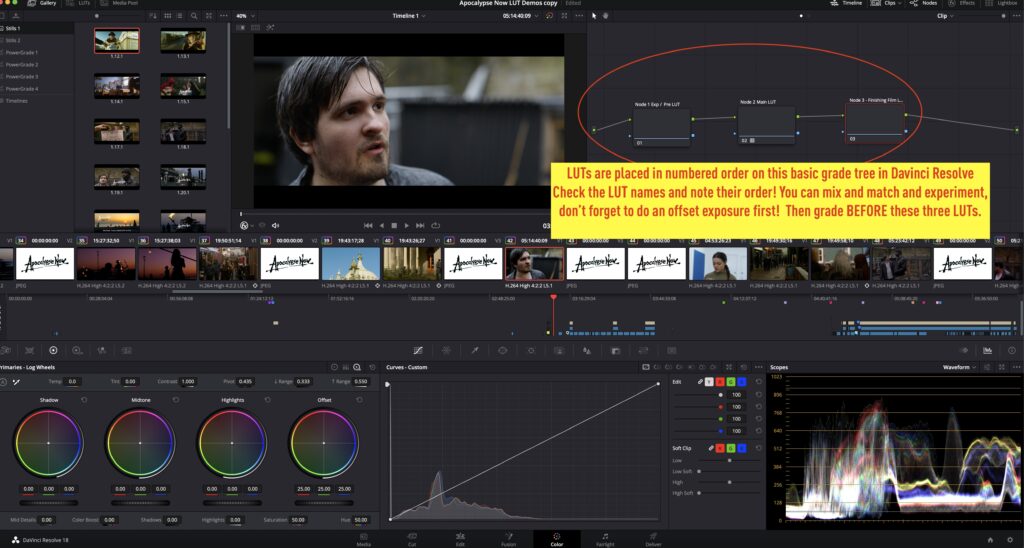
Task: Open the Gallery panel
Action: [42, 3]
